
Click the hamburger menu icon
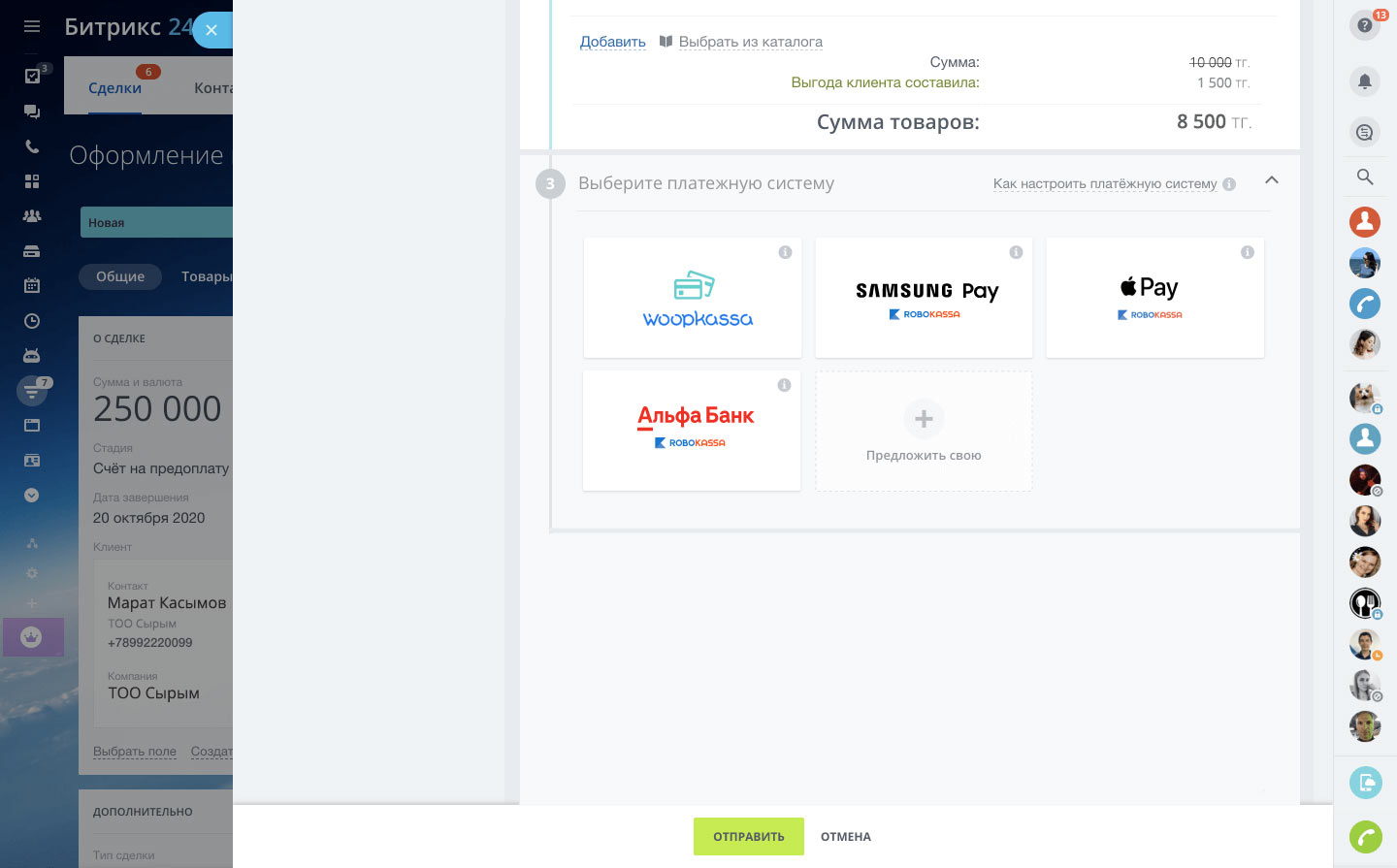point(32,27)
